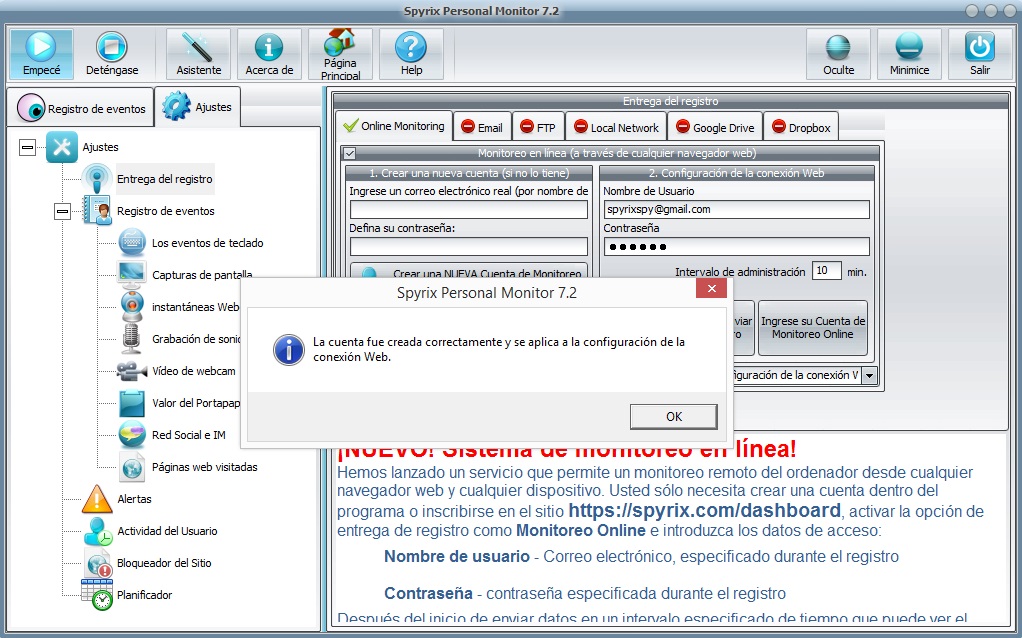
Task: Click the Valor del Portapapeles clipboard icon
Action: point(132,403)
